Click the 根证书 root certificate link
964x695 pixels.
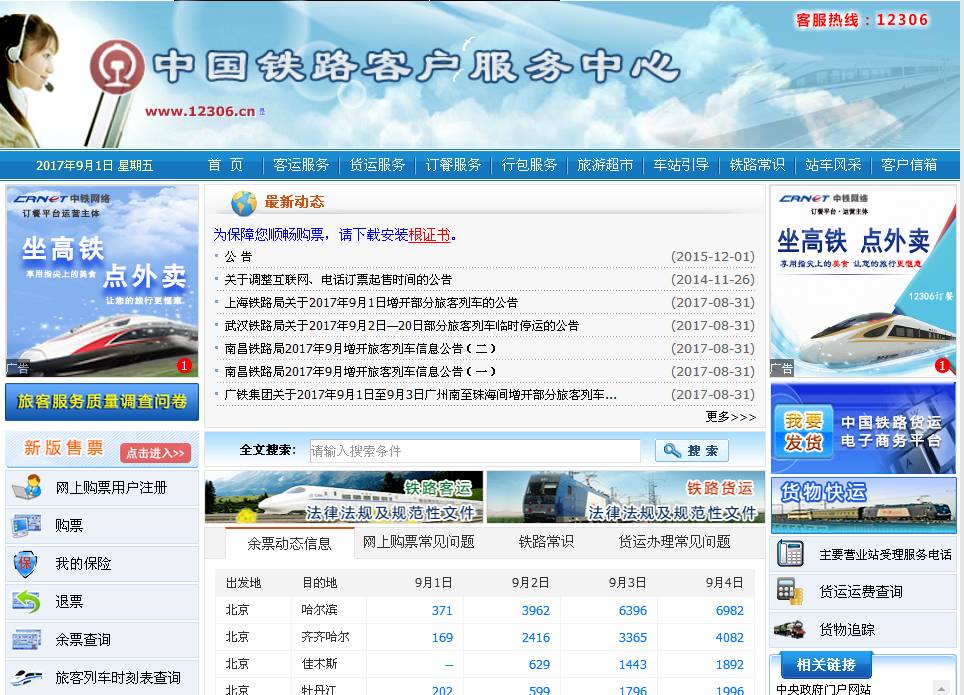point(429,234)
